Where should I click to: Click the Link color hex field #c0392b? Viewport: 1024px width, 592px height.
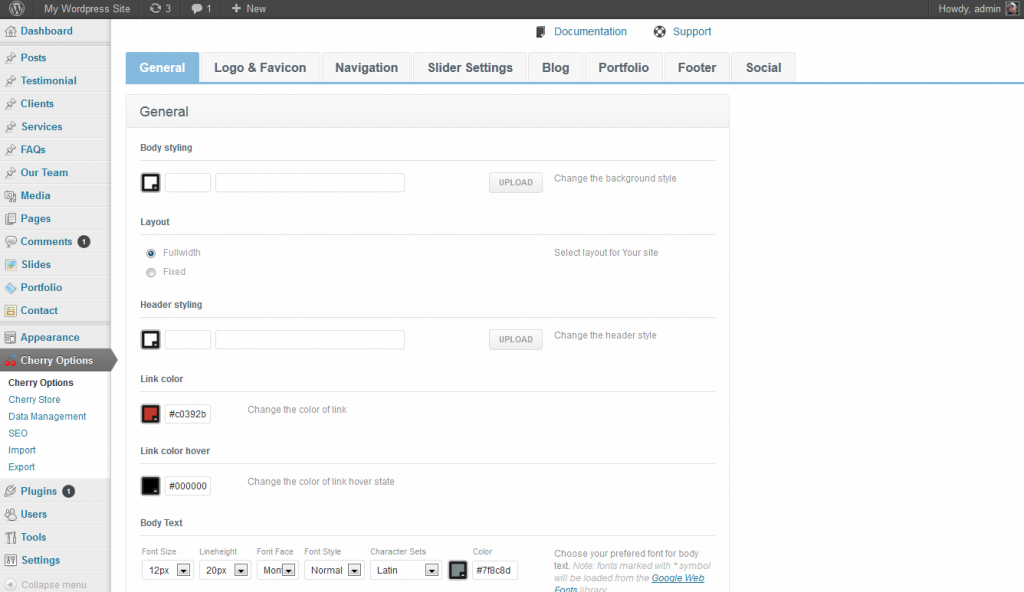tap(187, 414)
